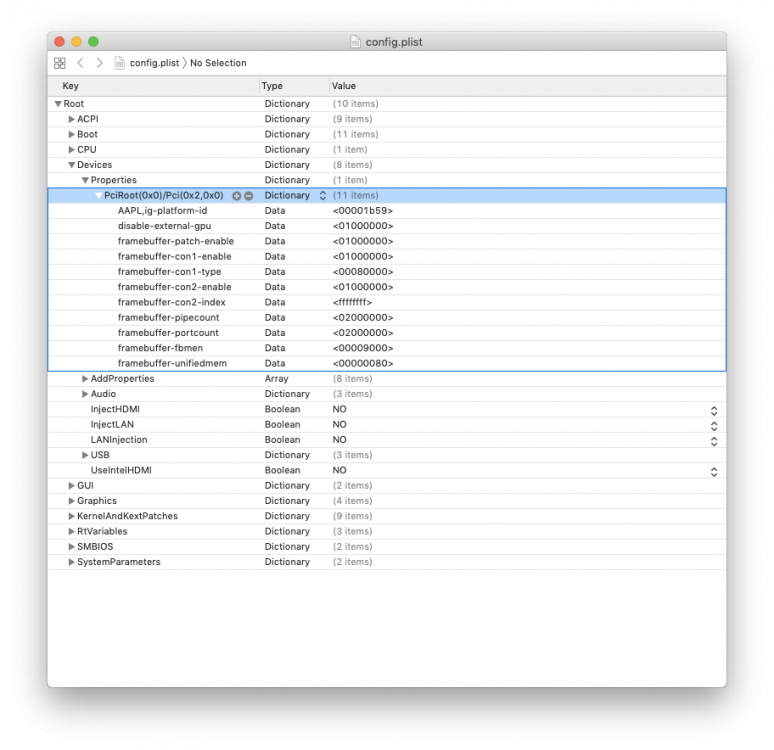The height and width of the screenshot is (750, 774).
Task: Open type selector for PciRoot Dictionary
Action: (323, 196)
